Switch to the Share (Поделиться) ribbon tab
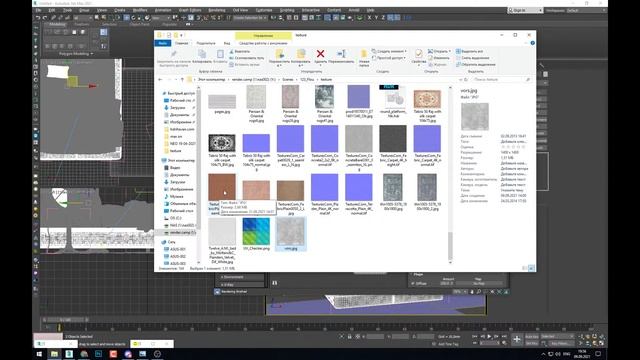This screenshot has height=360, width=640. pos(206,43)
